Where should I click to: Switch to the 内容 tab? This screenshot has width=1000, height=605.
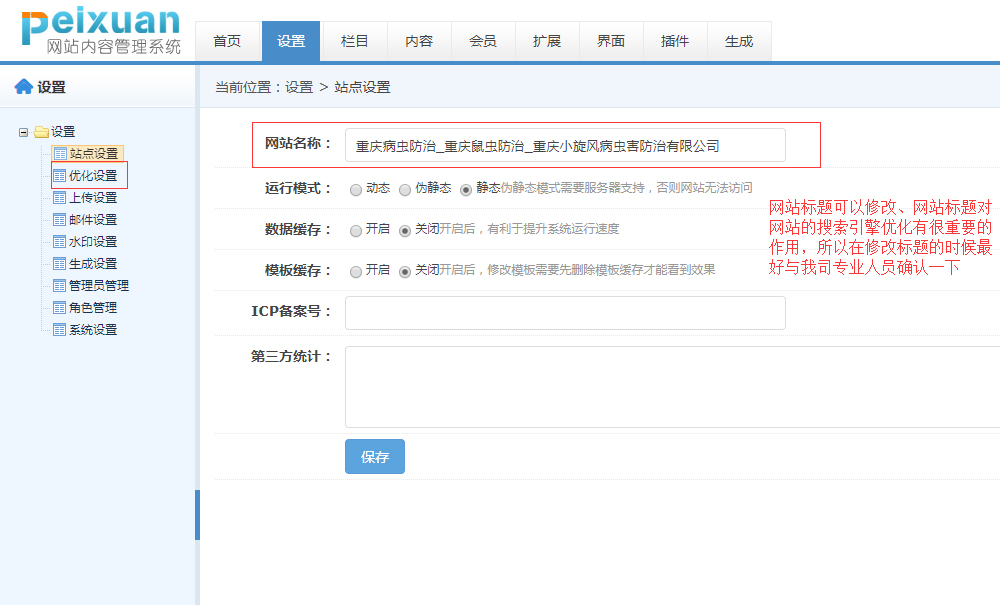(419, 41)
